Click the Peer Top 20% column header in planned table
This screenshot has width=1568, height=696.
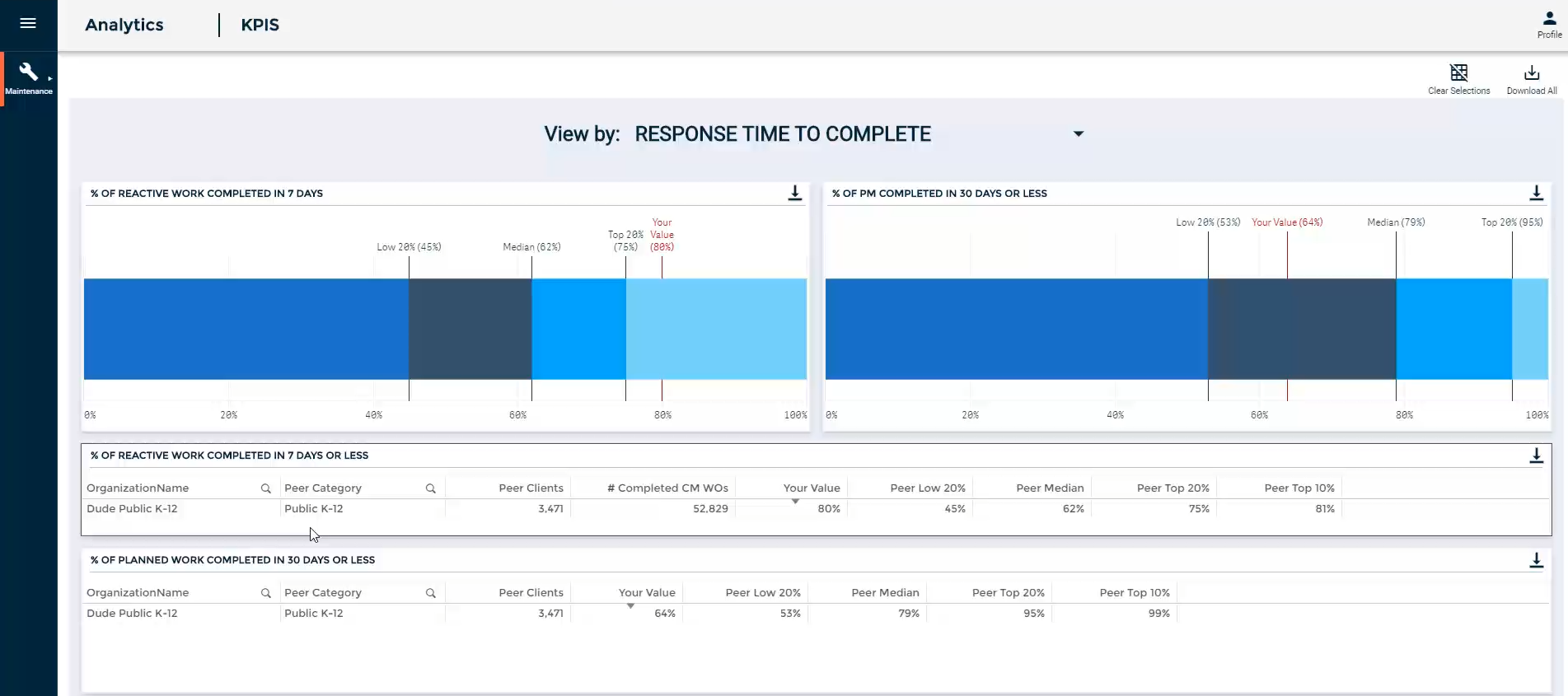pos(1008,592)
